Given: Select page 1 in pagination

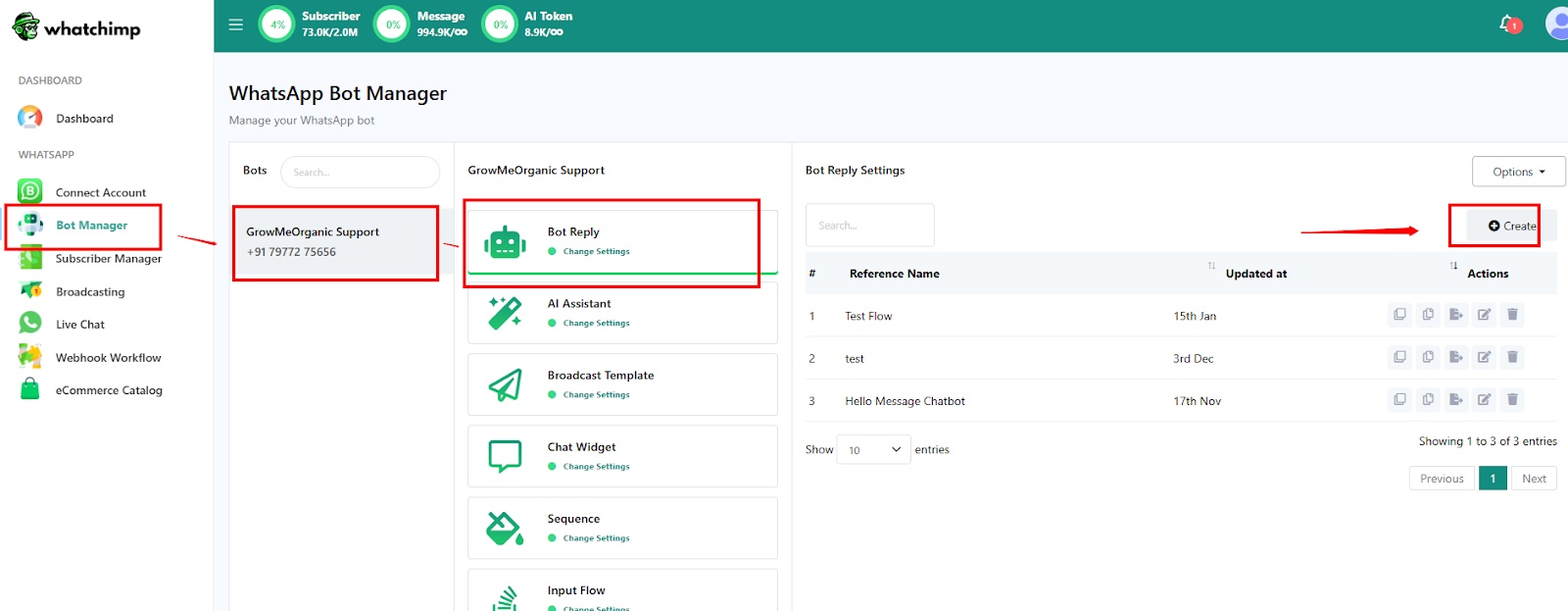Looking at the screenshot, I should coord(1493,479).
